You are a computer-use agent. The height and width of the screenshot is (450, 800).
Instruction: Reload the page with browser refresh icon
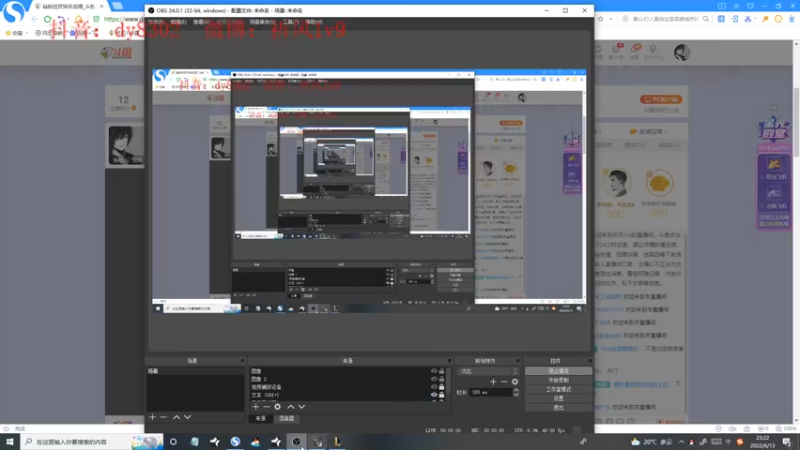[x=47, y=19]
